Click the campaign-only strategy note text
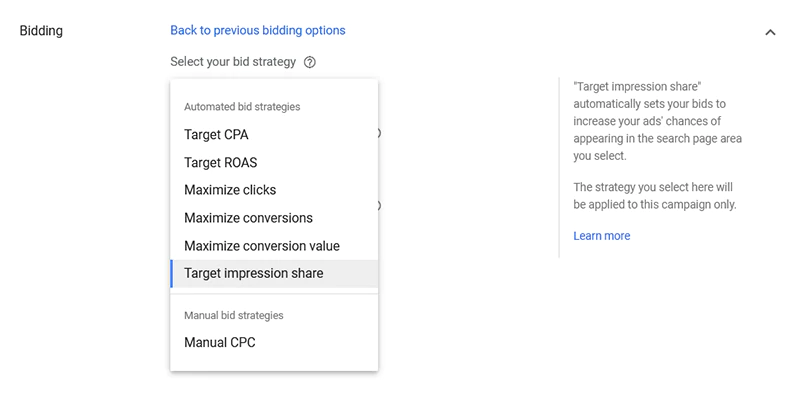 [x=656, y=196]
